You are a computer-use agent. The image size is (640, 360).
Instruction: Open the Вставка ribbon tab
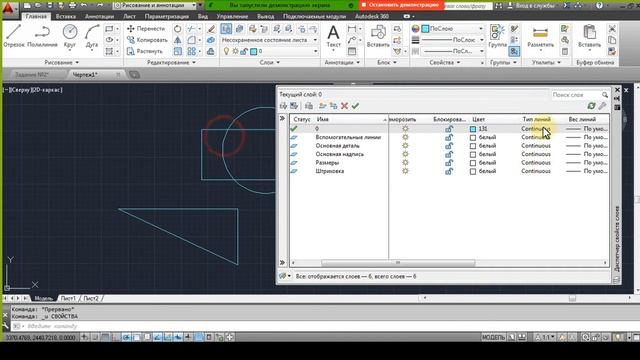(66, 16)
